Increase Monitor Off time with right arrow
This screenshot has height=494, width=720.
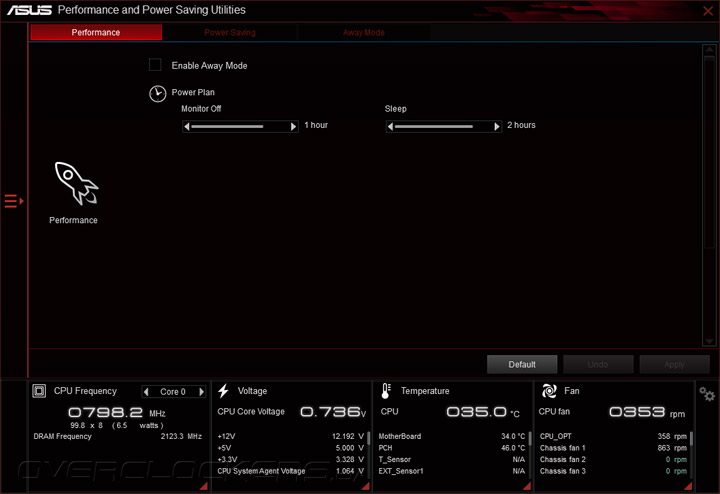pos(293,126)
